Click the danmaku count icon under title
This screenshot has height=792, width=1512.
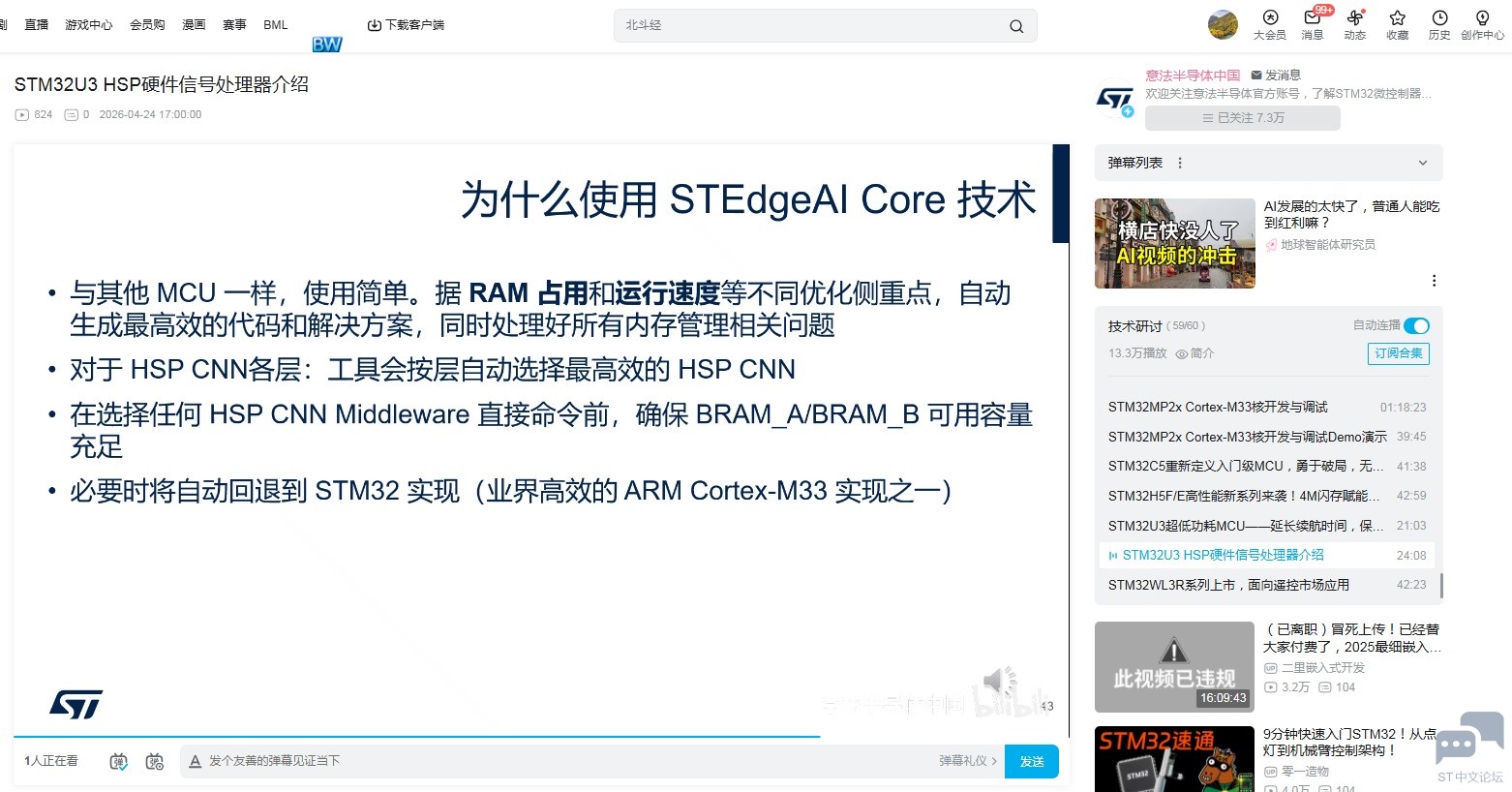point(71,114)
